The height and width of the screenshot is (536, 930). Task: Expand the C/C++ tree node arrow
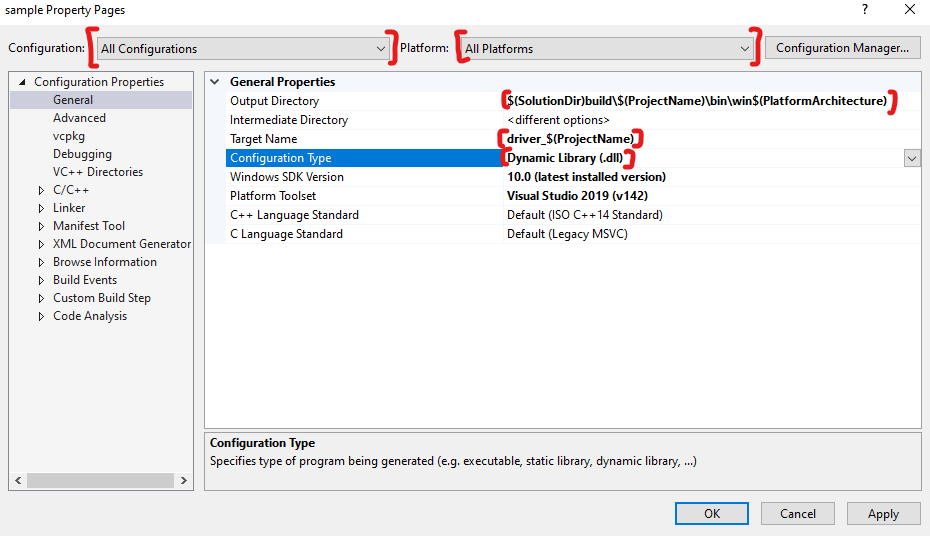(41, 190)
